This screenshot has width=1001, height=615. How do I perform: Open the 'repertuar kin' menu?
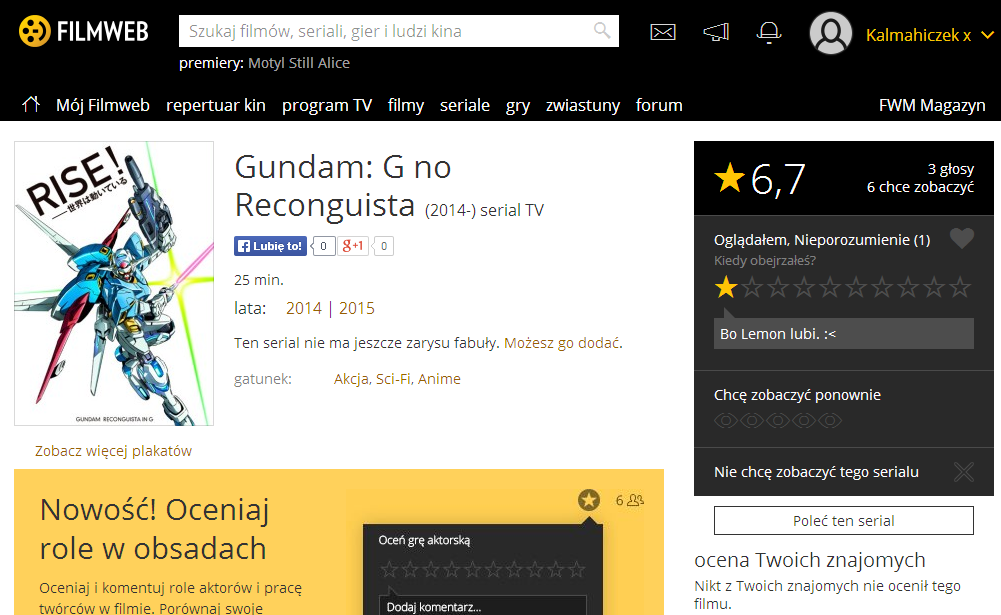tap(216, 105)
